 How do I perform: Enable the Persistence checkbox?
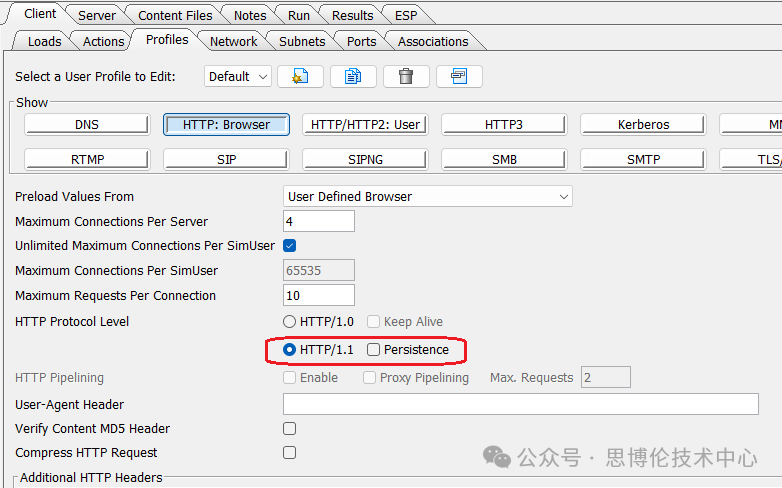coord(374,350)
